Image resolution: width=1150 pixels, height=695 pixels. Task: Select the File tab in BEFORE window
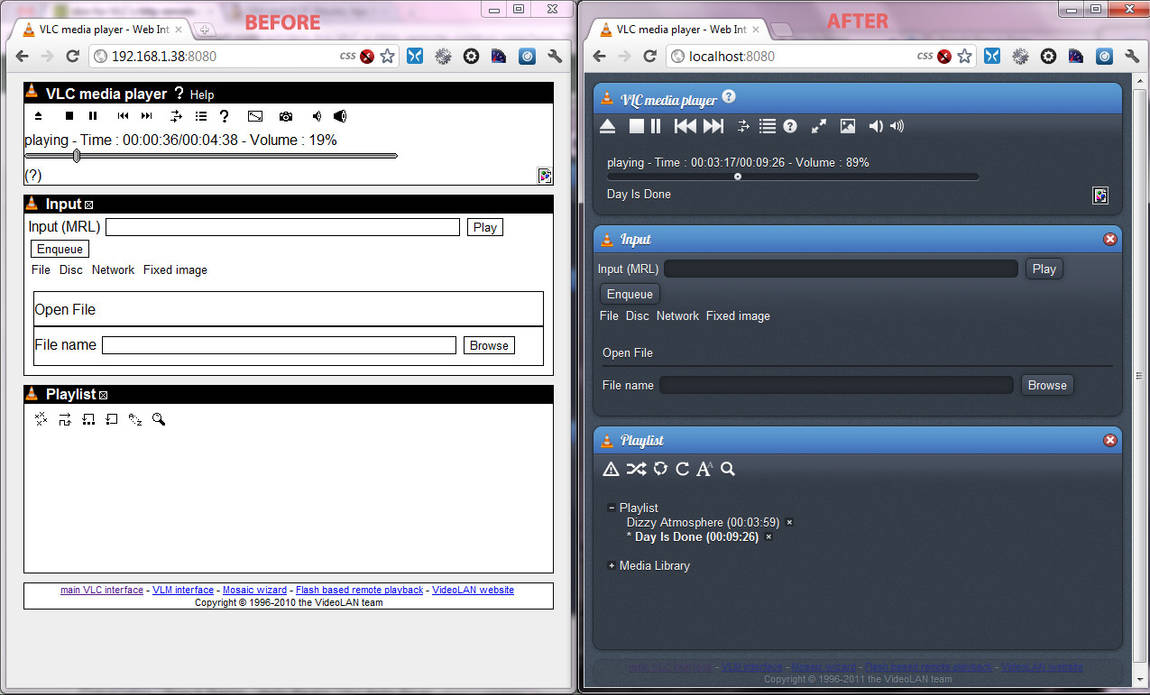click(41, 270)
